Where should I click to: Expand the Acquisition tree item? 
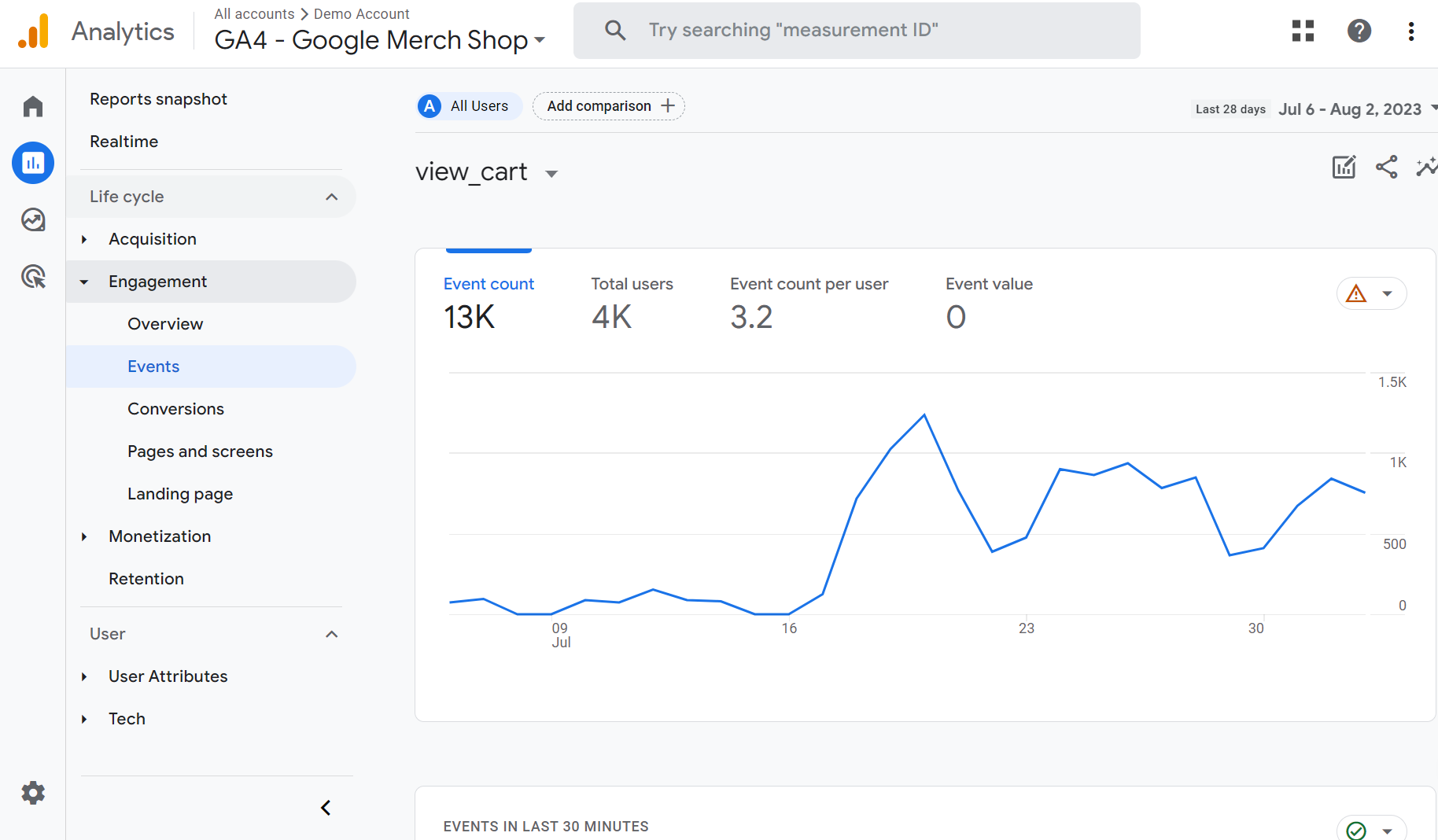point(84,239)
